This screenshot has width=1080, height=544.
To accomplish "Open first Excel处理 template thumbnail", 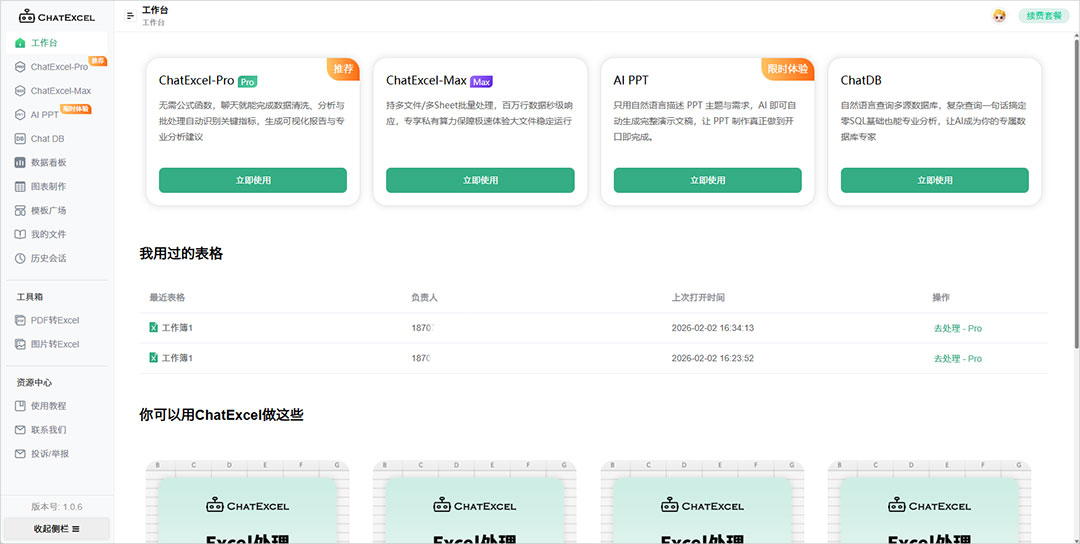I will [x=247, y=502].
